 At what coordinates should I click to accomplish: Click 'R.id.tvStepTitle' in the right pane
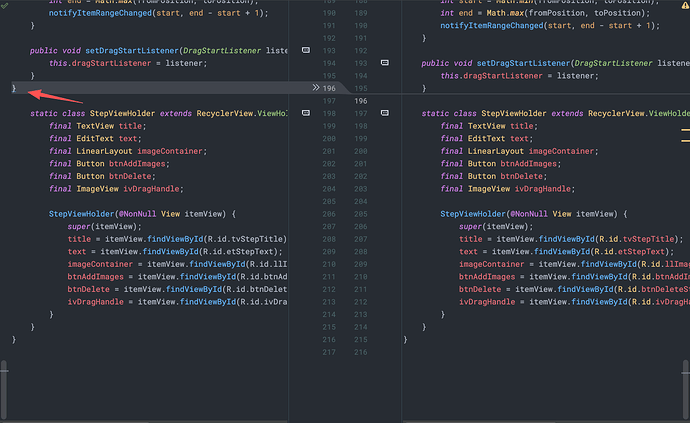click(x=637, y=239)
